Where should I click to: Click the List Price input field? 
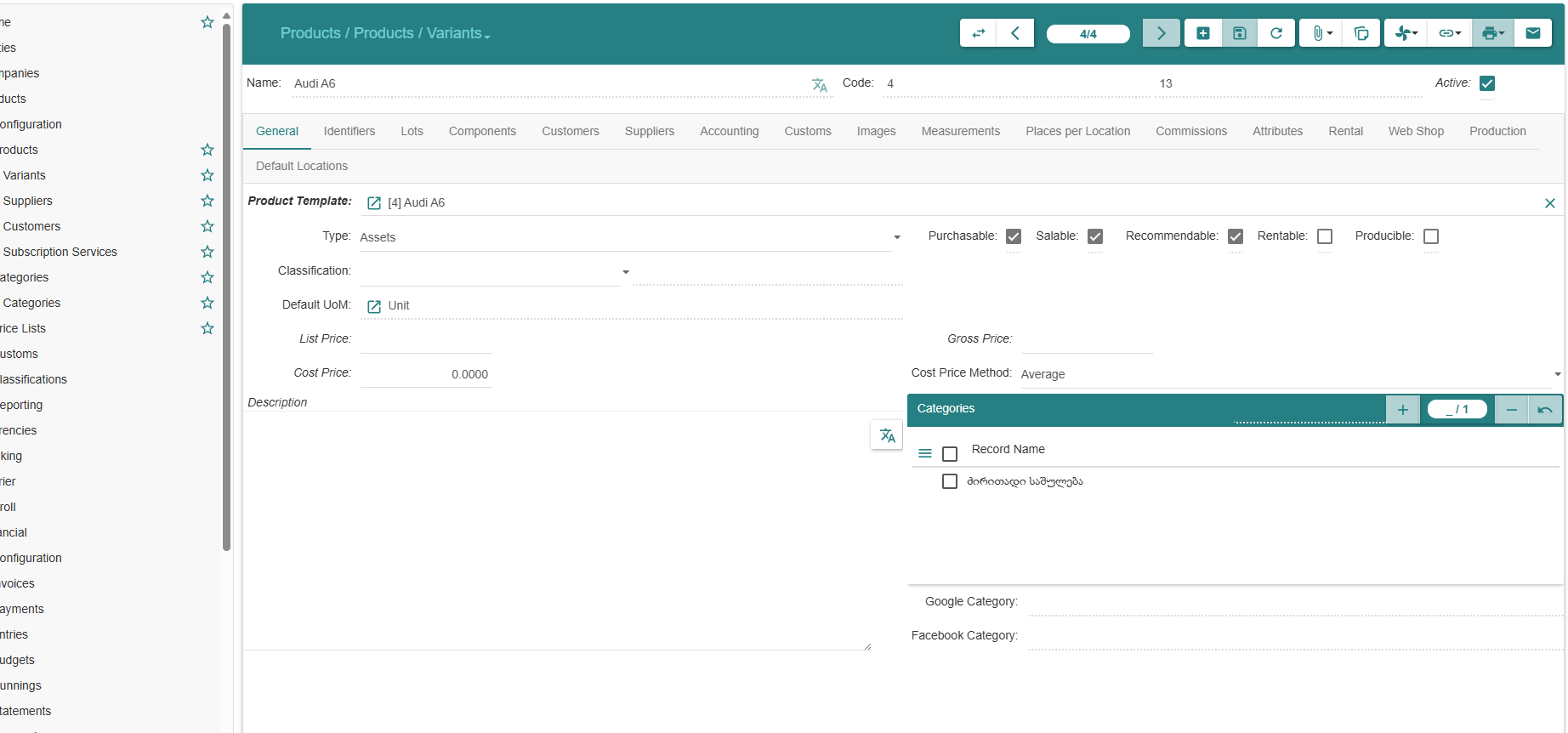[425, 339]
